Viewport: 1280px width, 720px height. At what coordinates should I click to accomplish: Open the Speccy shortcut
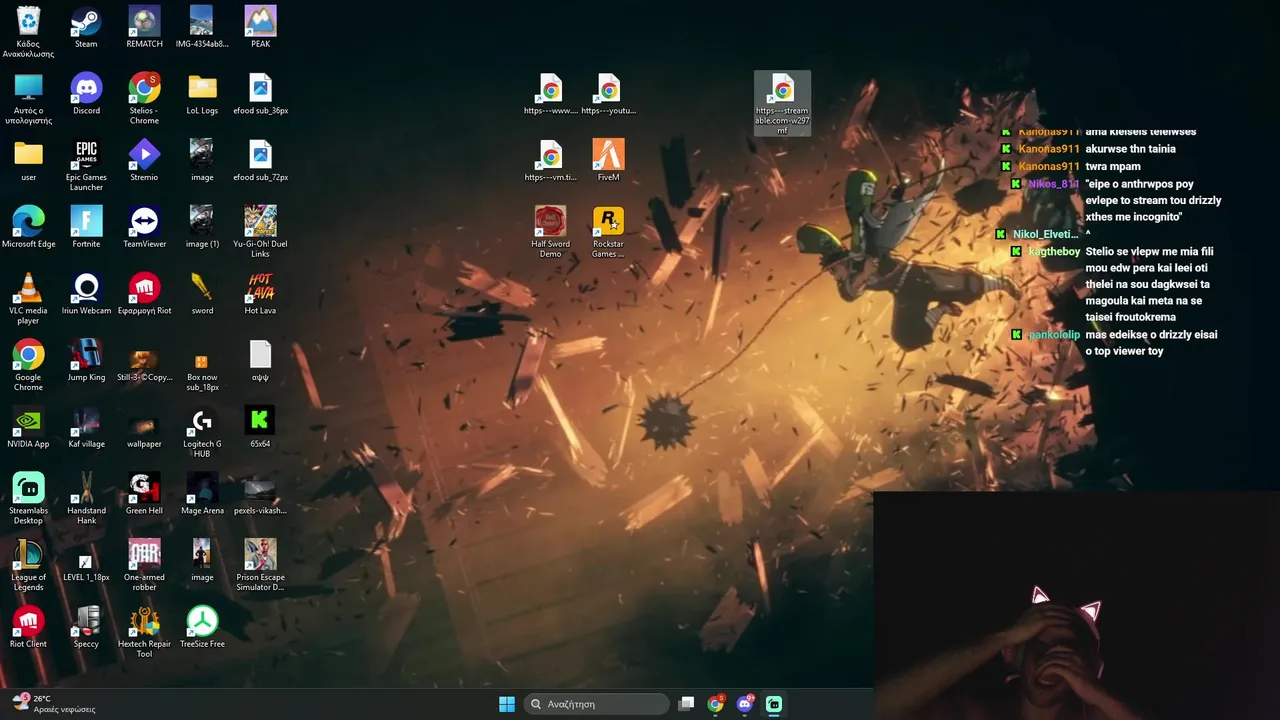click(x=86, y=627)
